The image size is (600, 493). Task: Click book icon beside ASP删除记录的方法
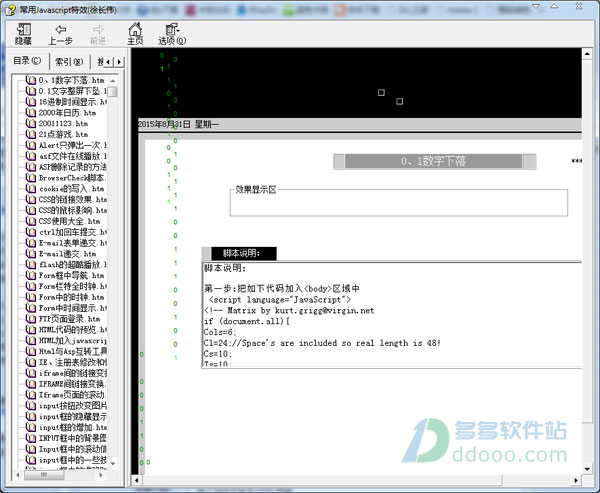click(x=31, y=167)
